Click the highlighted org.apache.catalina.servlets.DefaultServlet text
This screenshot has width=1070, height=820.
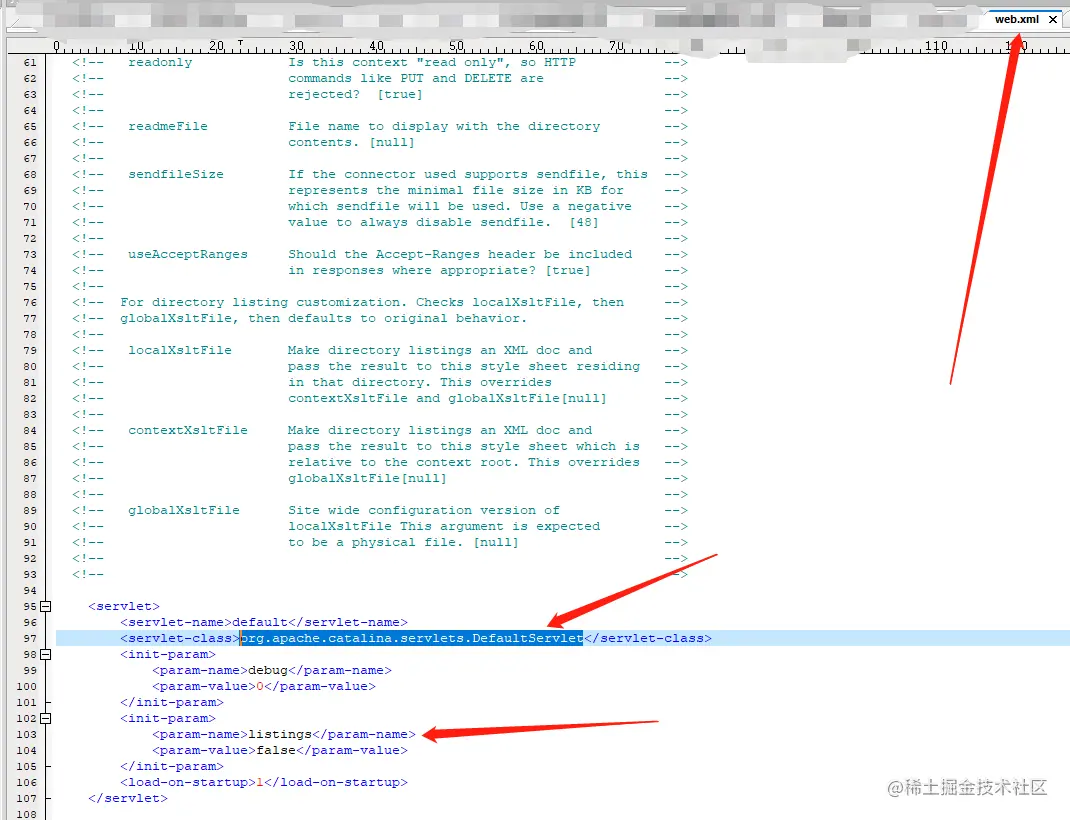[x=411, y=638]
